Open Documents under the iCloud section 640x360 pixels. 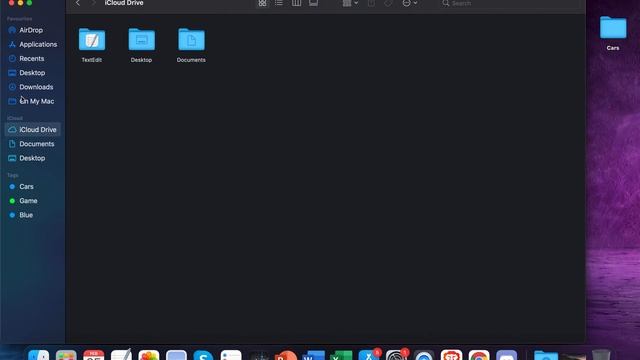(36, 144)
